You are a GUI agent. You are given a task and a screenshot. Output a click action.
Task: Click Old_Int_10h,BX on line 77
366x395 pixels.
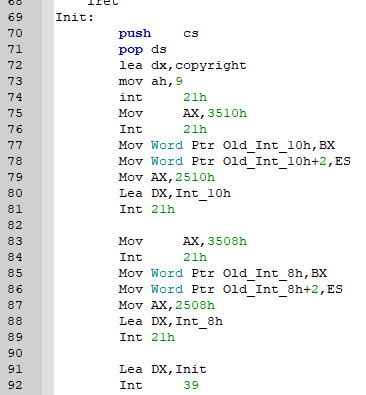pyautogui.click(x=279, y=145)
